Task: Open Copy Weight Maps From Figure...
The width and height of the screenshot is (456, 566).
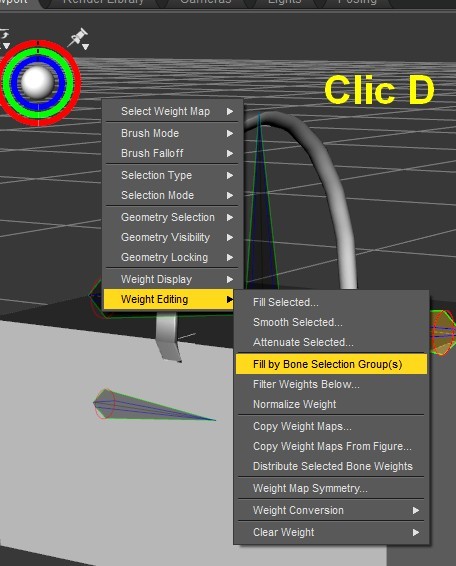Action: pyautogui.click(x=331, y=446)
